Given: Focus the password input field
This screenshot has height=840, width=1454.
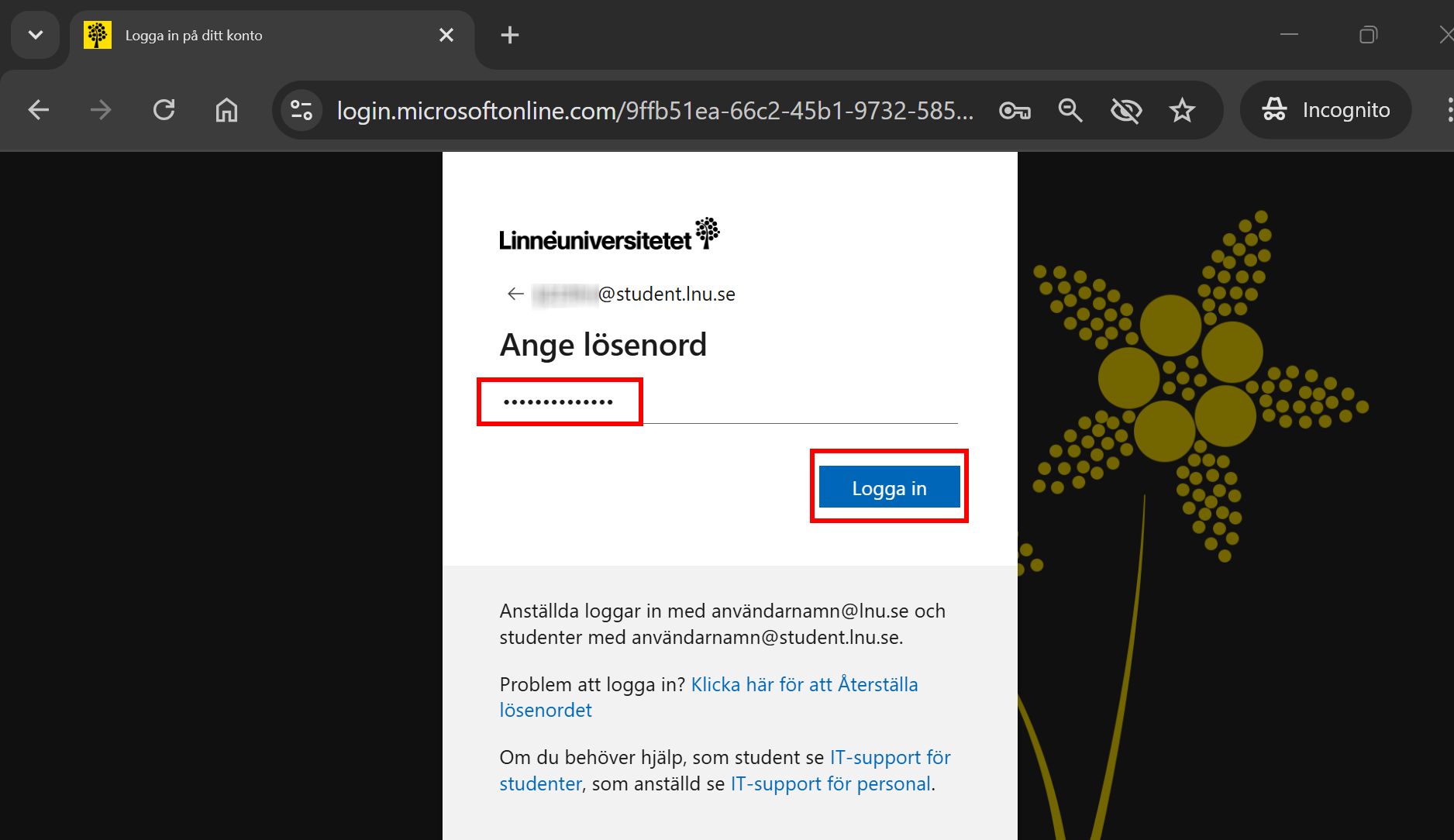Looking at the screenshot, I should pos(729,402).
